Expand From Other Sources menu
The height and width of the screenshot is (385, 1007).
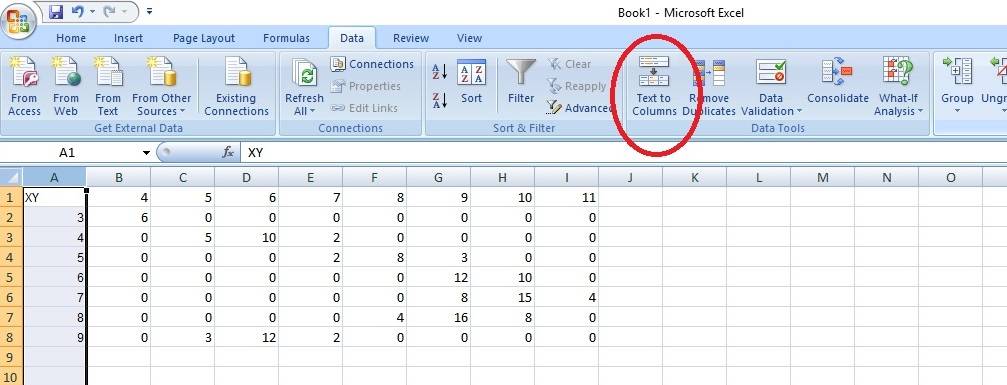coord(162,87)
